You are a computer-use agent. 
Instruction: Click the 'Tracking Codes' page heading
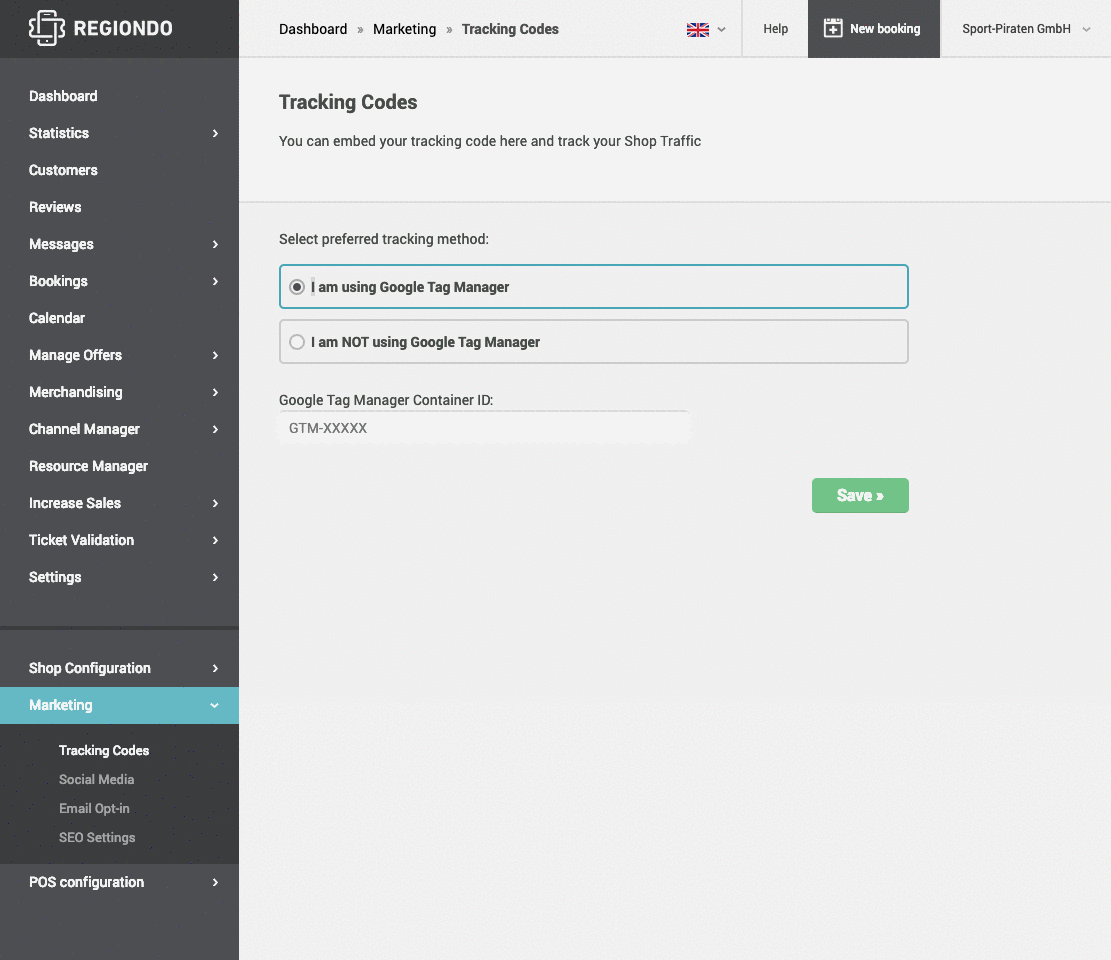pyautogui.click(x=348, y=102)
